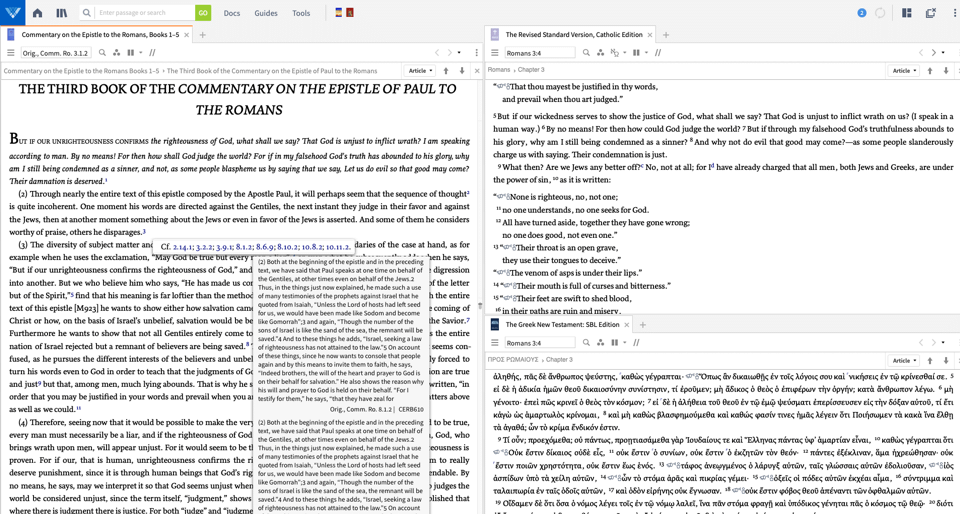Open the layouts icon in top bar

coord(906,13)
